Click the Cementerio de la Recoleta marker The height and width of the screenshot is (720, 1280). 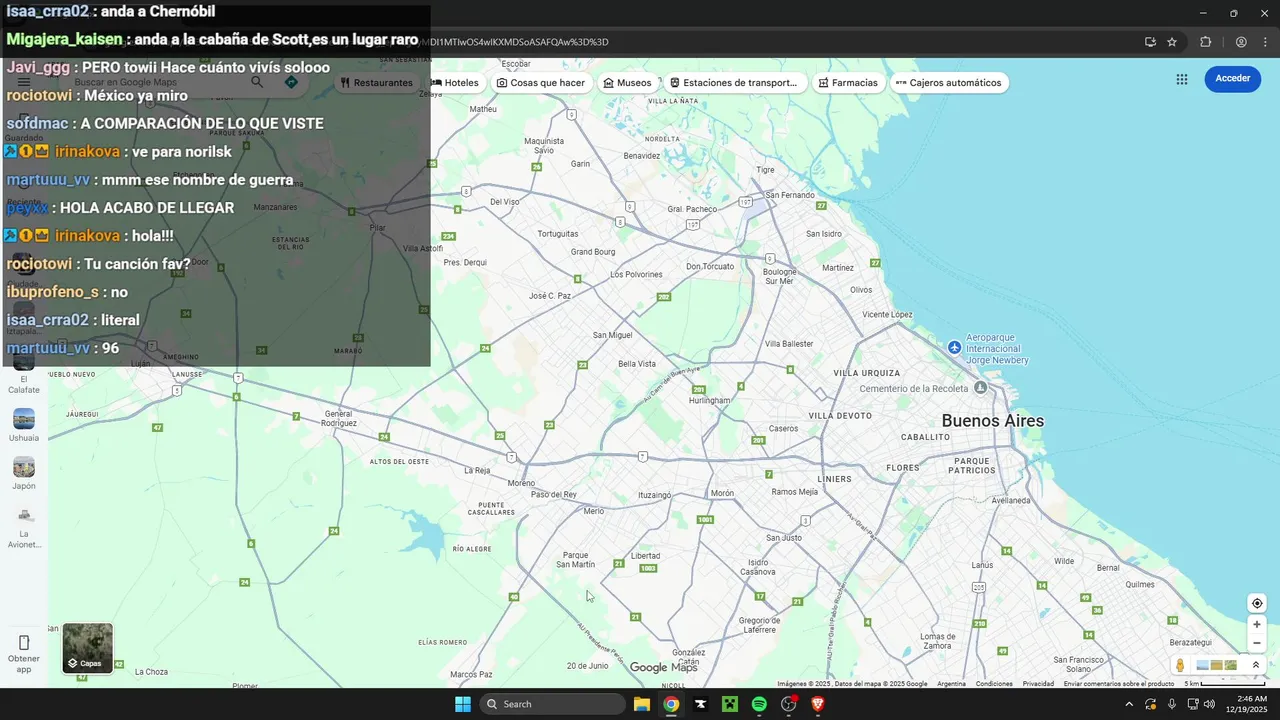(981, 387)
